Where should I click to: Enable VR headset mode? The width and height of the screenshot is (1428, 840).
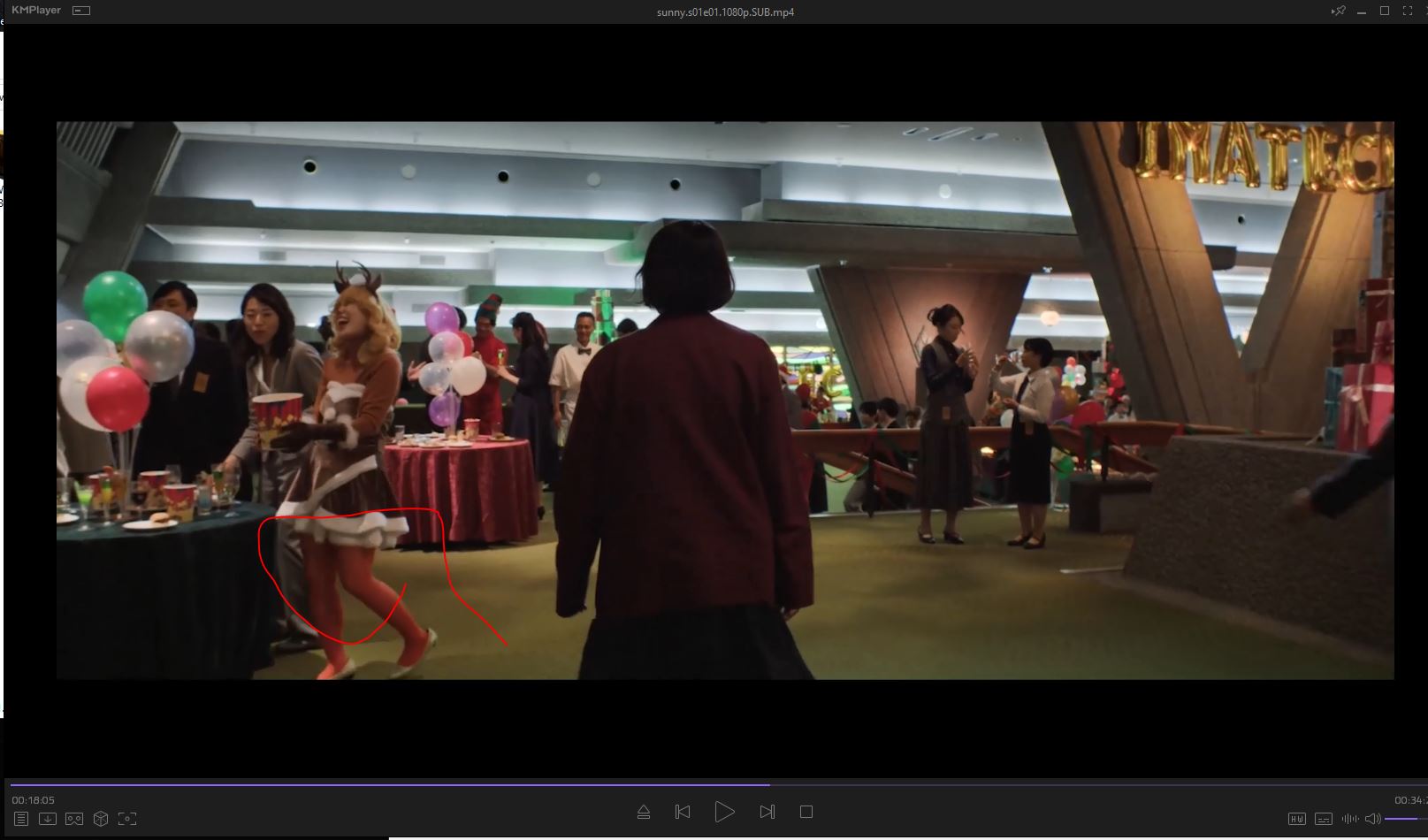coord(74,819)
